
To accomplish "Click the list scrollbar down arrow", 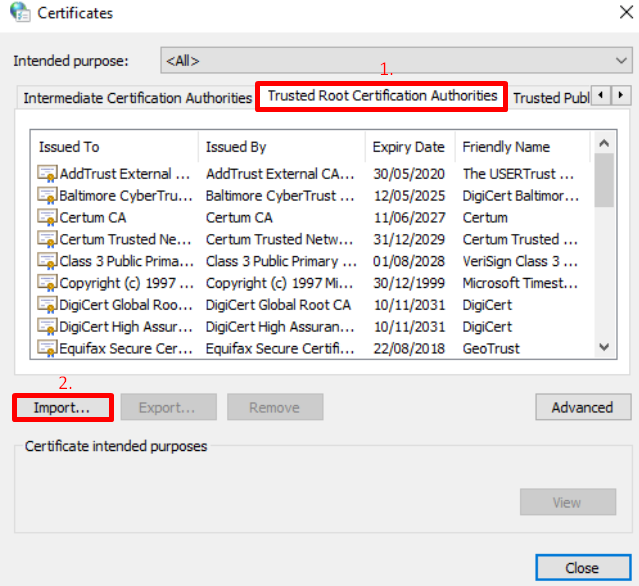I will click(604, 347).
